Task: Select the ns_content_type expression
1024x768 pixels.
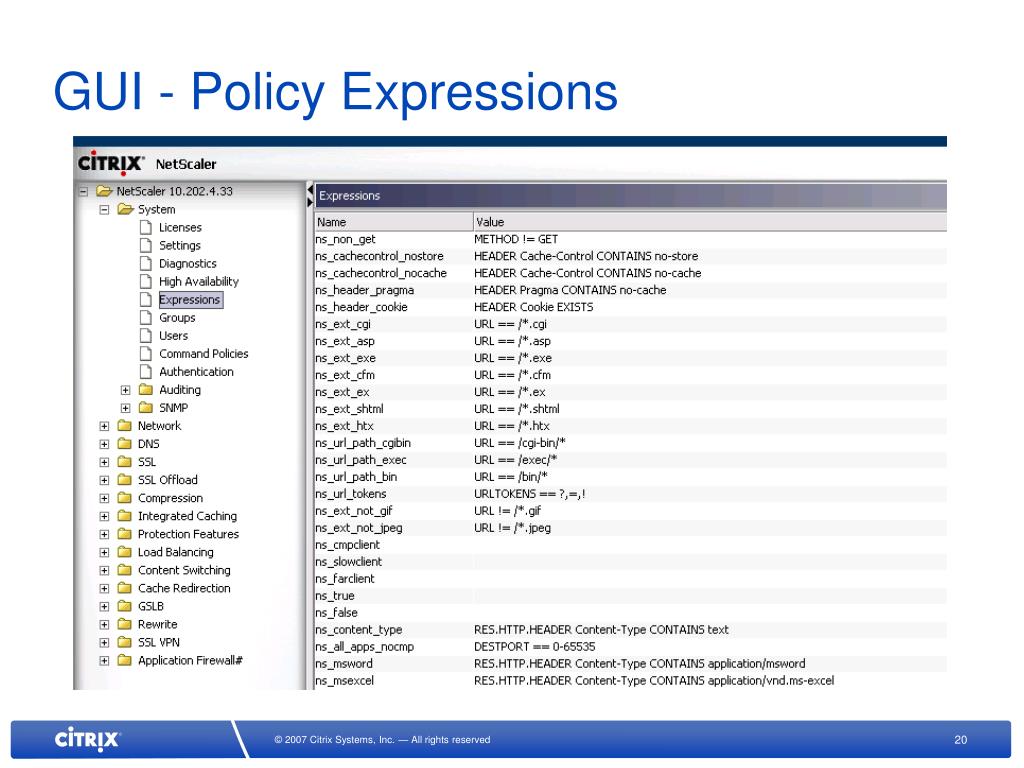Action: [630, 630]
